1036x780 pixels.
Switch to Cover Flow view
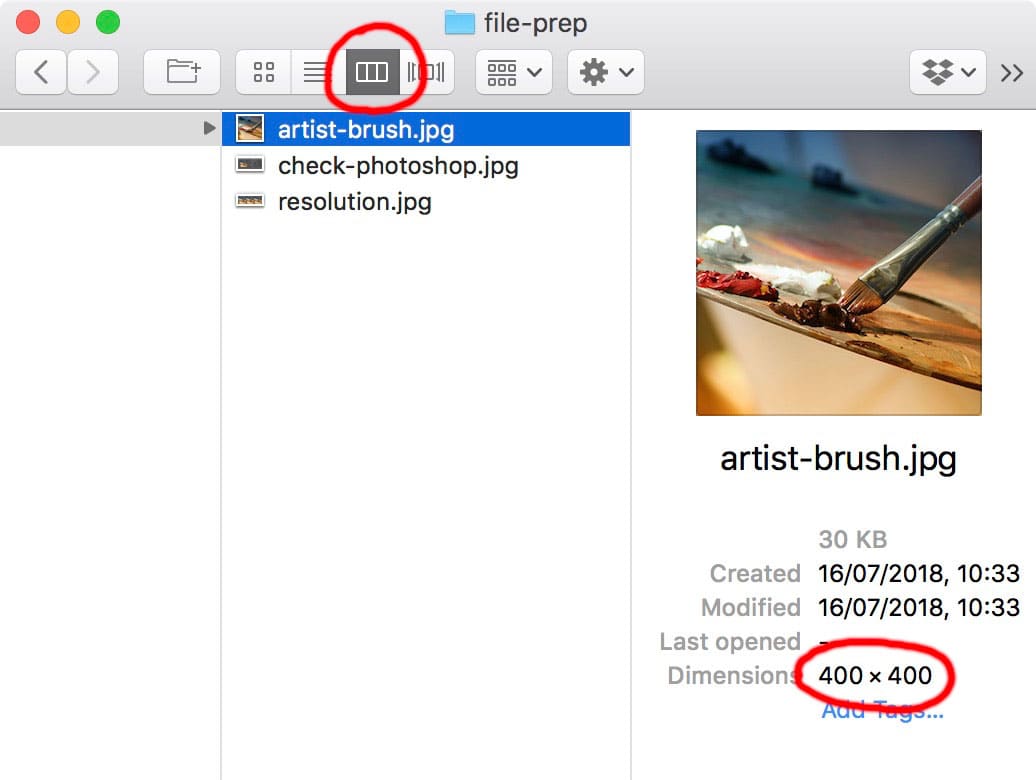click(426, 72)
